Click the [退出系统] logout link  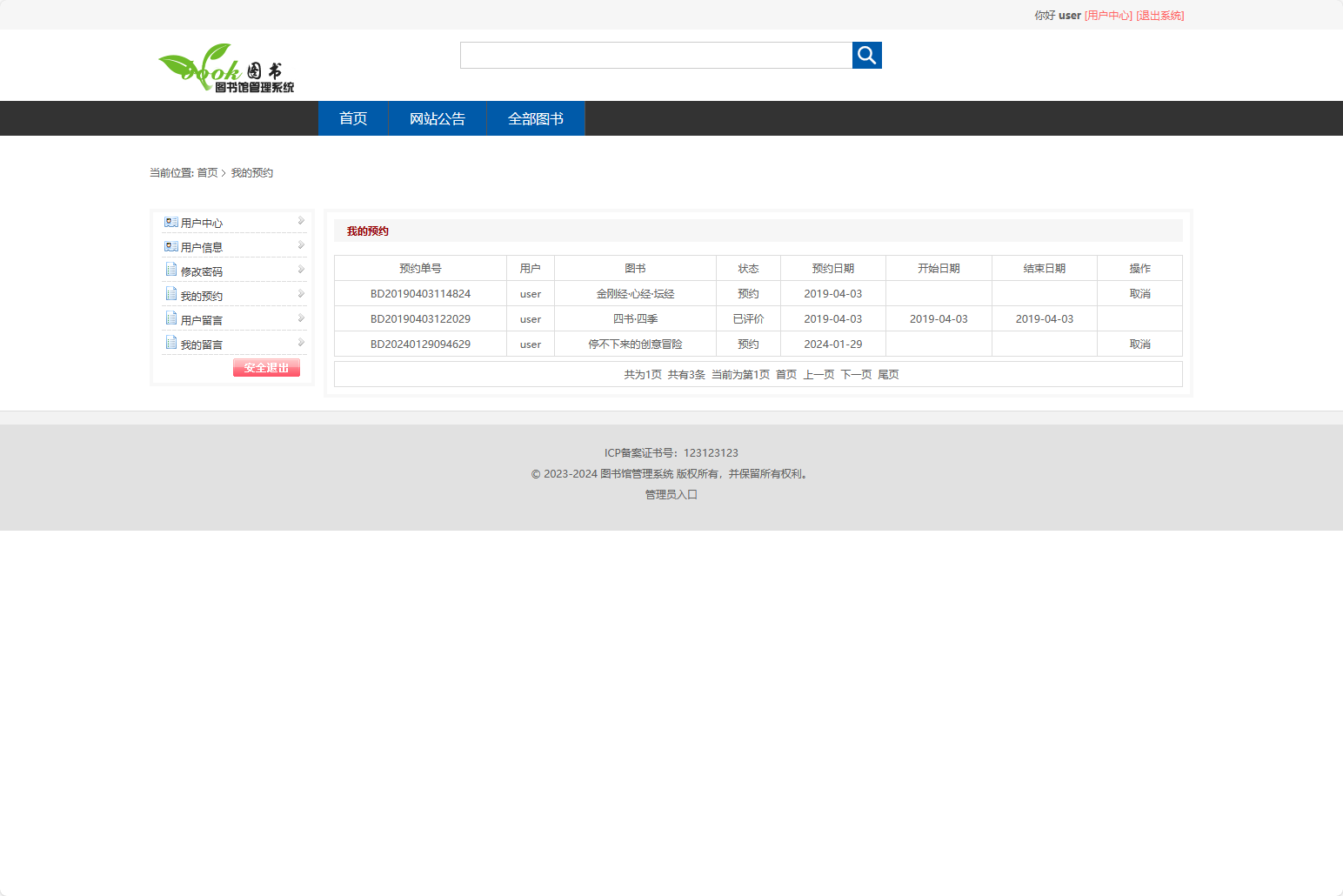1160,16
